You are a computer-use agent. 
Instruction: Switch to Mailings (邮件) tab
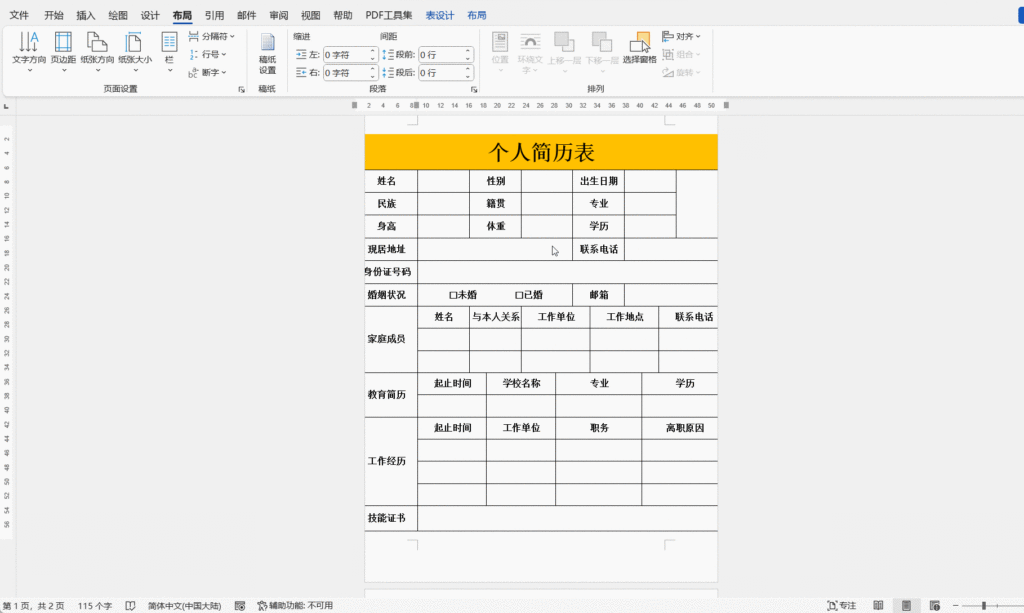[246, 15]
